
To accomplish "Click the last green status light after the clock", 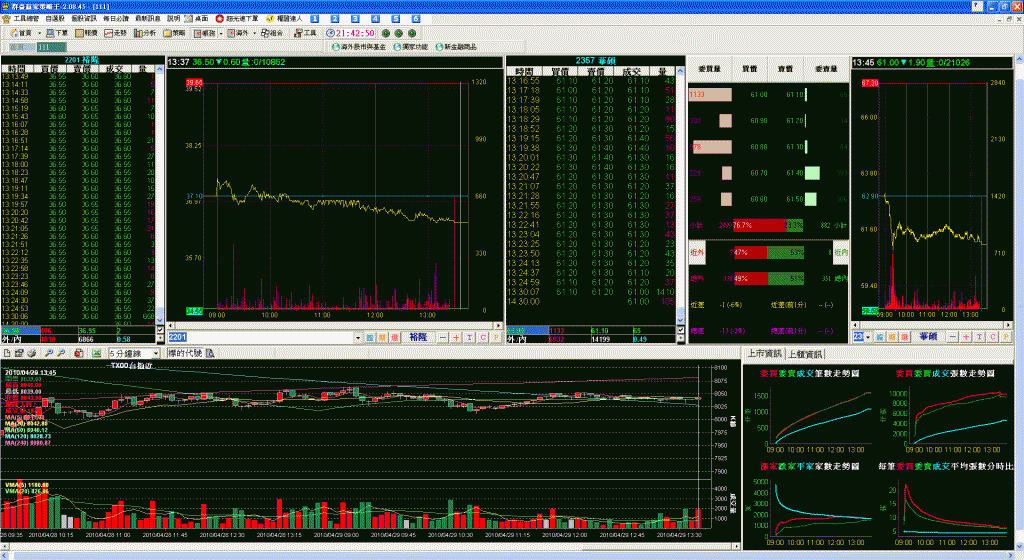I will click(412, 33).
